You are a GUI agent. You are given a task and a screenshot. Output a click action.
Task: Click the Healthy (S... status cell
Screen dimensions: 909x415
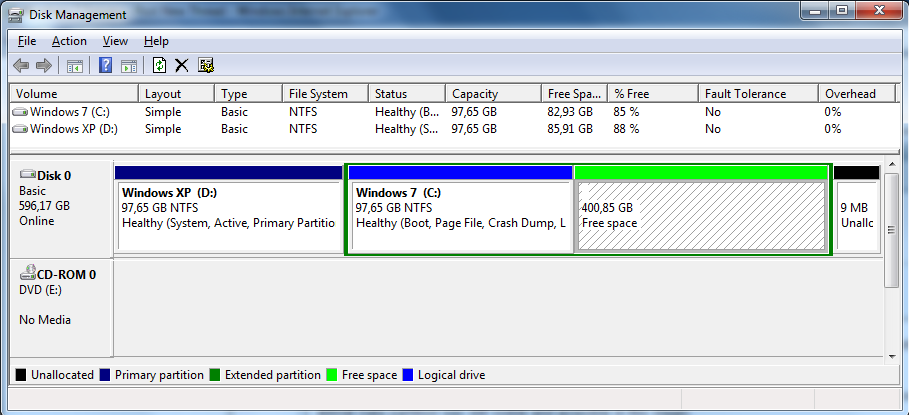406,129
